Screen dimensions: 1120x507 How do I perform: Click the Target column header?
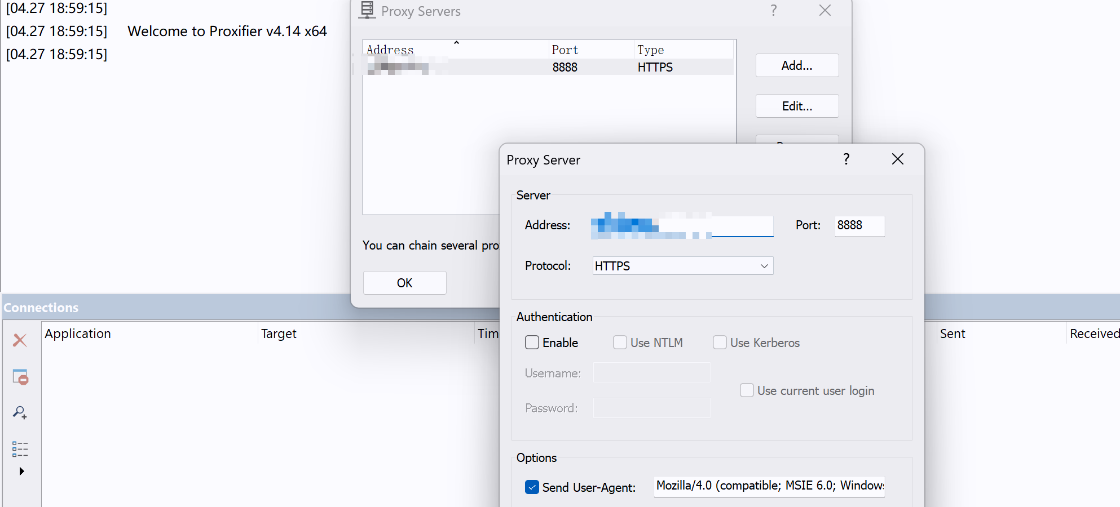coord(279,334)
